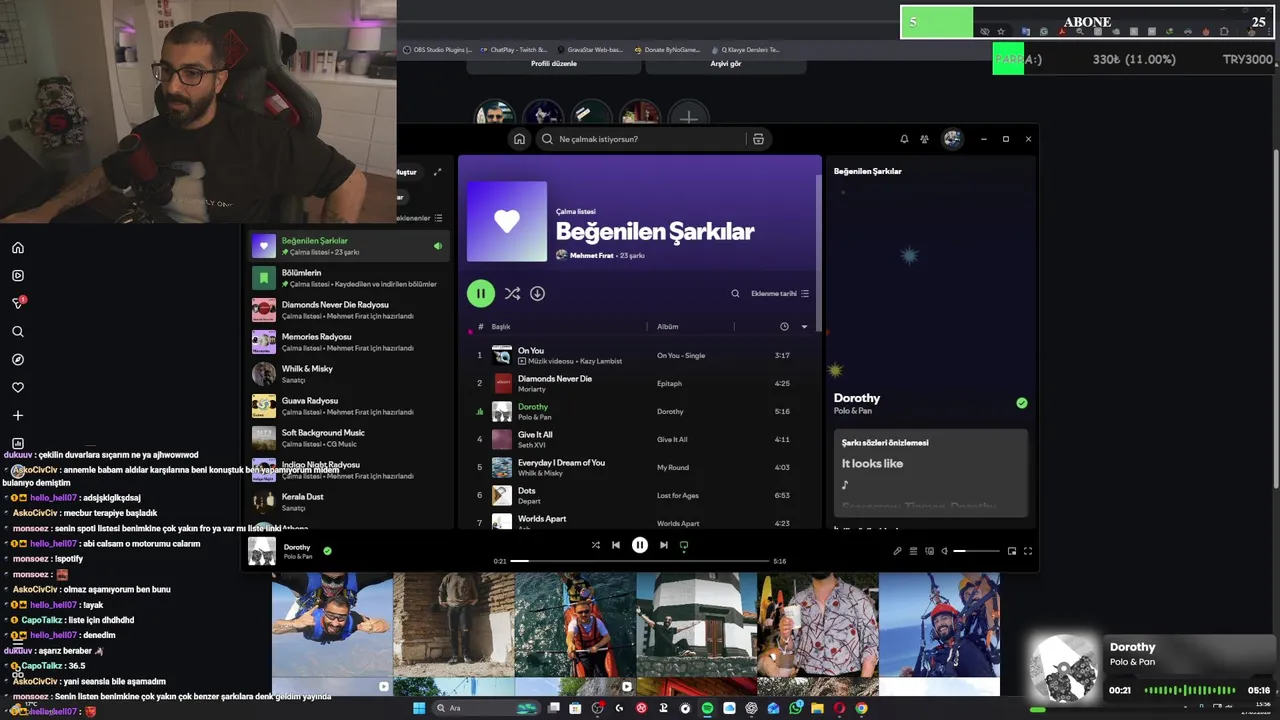Screen dimensions: 1280x720
Task: Open the library sort list icon
Action: (438, 218)
